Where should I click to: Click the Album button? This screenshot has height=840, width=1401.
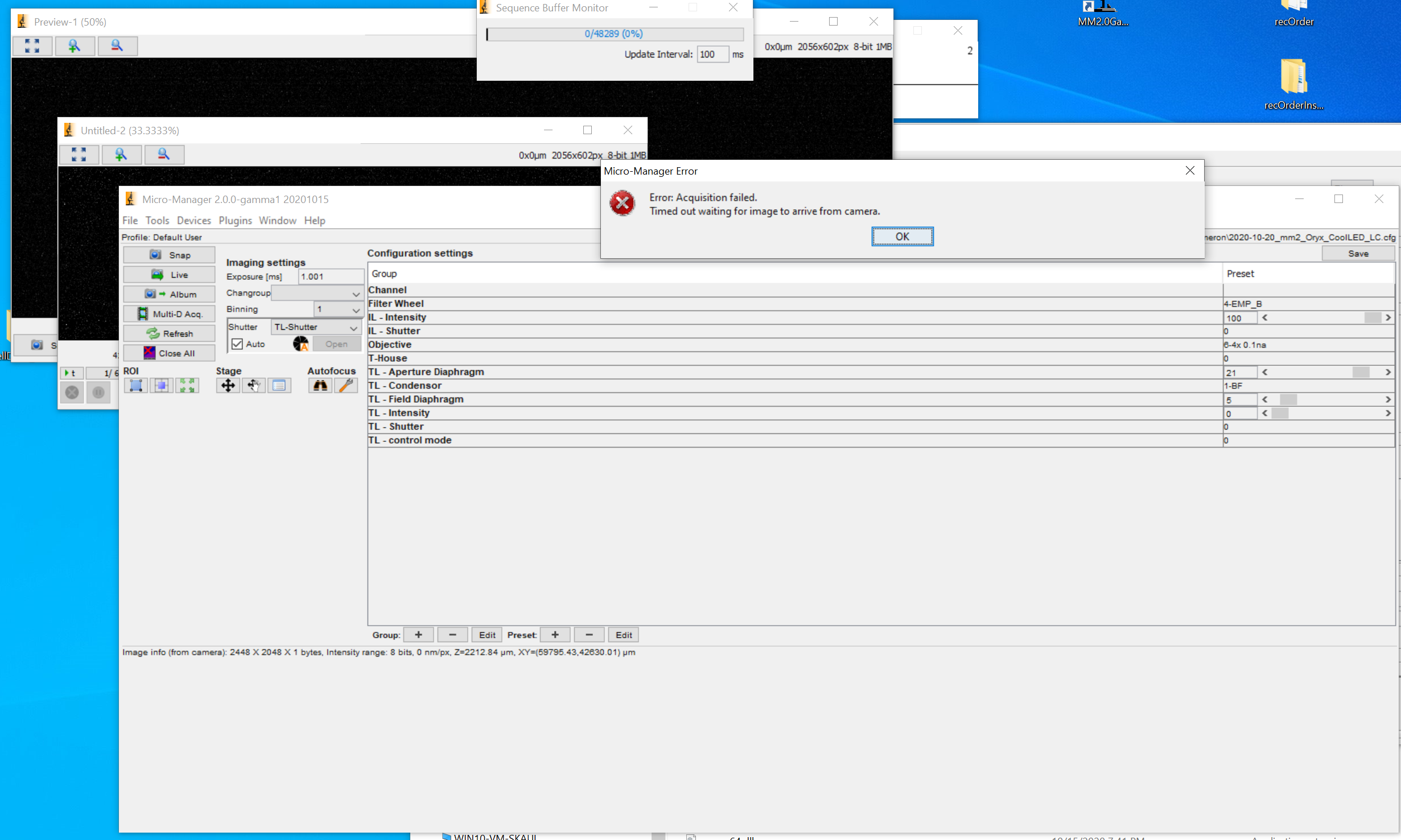169,294
